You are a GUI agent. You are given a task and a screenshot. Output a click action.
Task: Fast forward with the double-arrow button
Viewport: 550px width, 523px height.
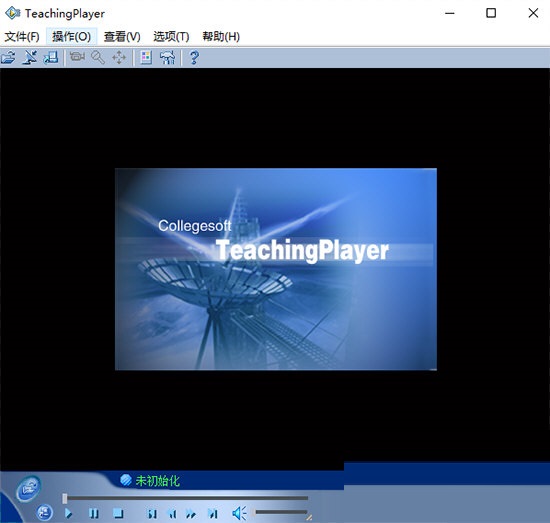(x=191, y=514)
